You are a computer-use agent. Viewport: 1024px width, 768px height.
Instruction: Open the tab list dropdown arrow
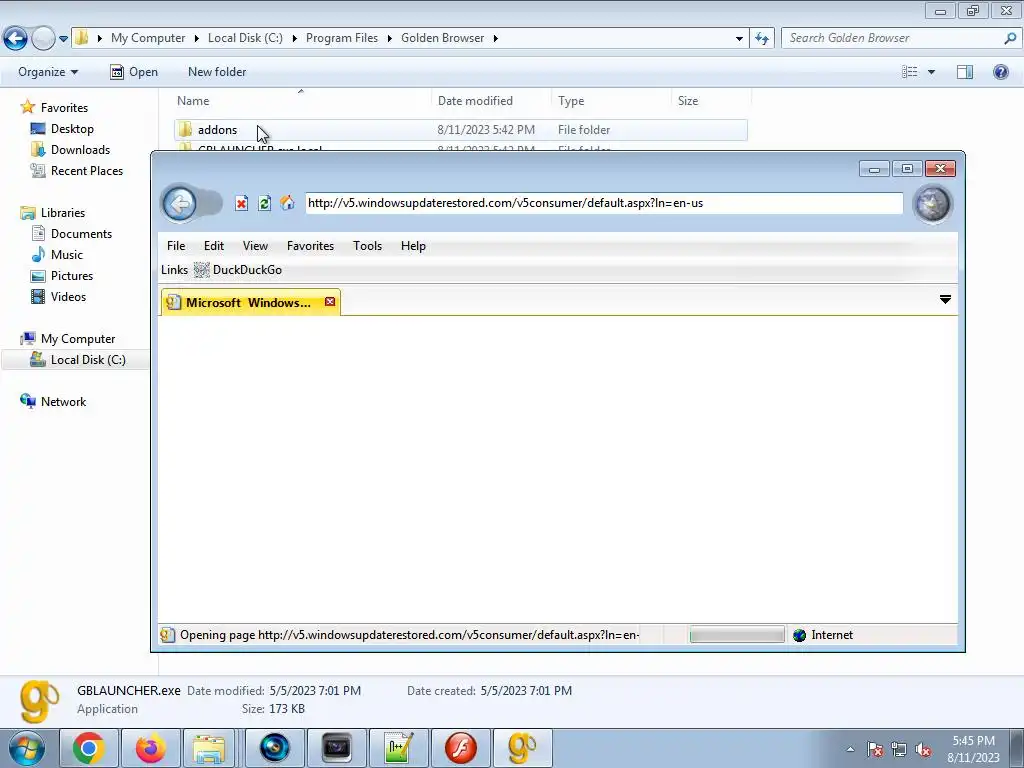tap(945, 299)
